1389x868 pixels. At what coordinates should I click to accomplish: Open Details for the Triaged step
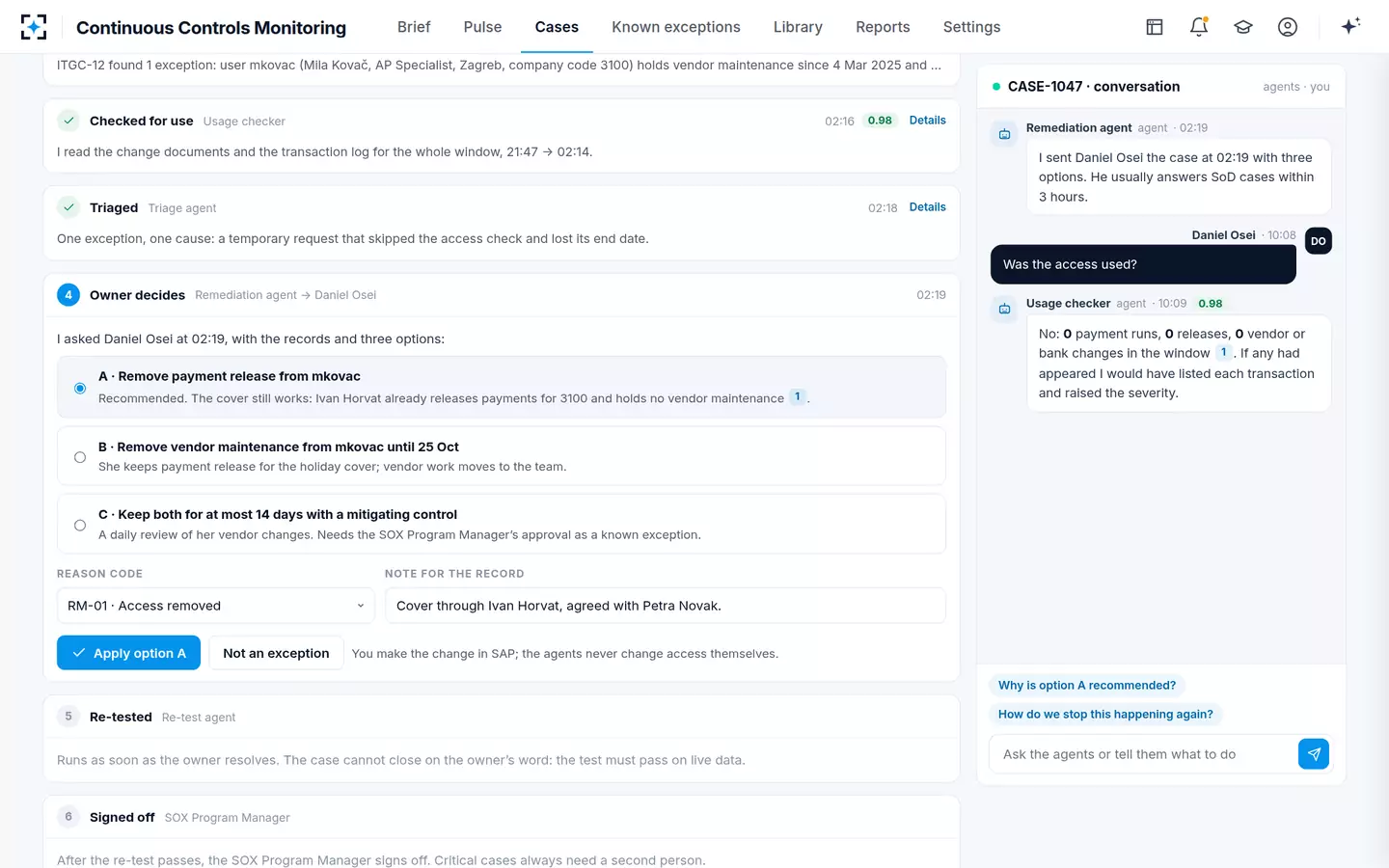coord(928,207)
